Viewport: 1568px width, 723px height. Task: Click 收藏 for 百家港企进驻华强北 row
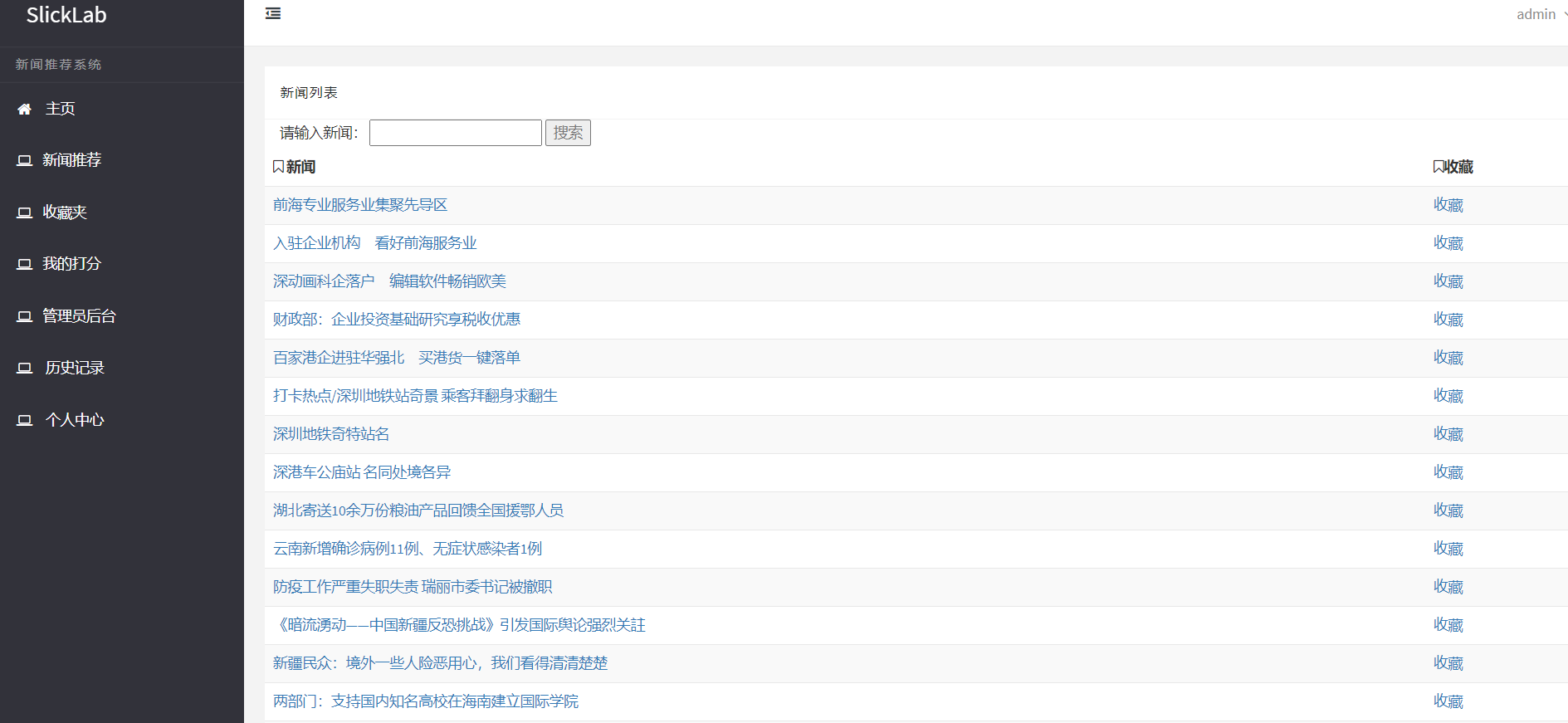point(1448,358)
